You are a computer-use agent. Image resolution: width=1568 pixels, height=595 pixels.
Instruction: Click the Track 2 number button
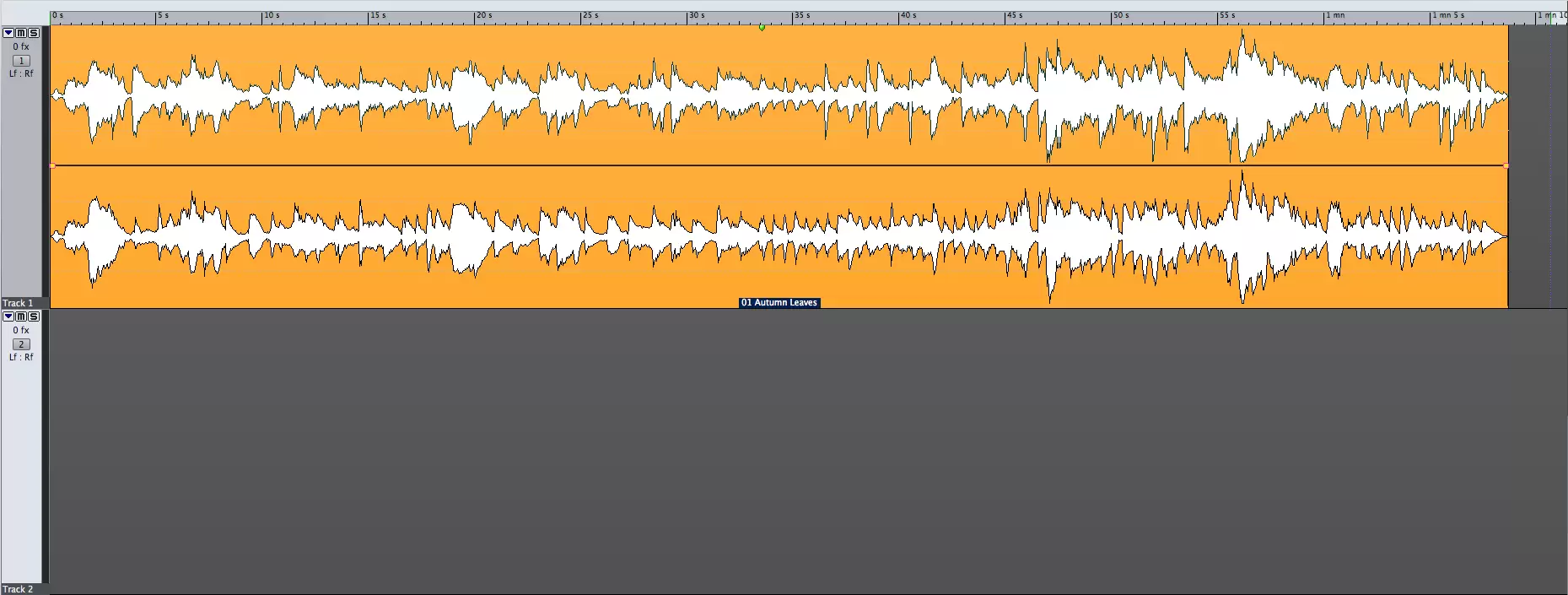coord(21,344)
